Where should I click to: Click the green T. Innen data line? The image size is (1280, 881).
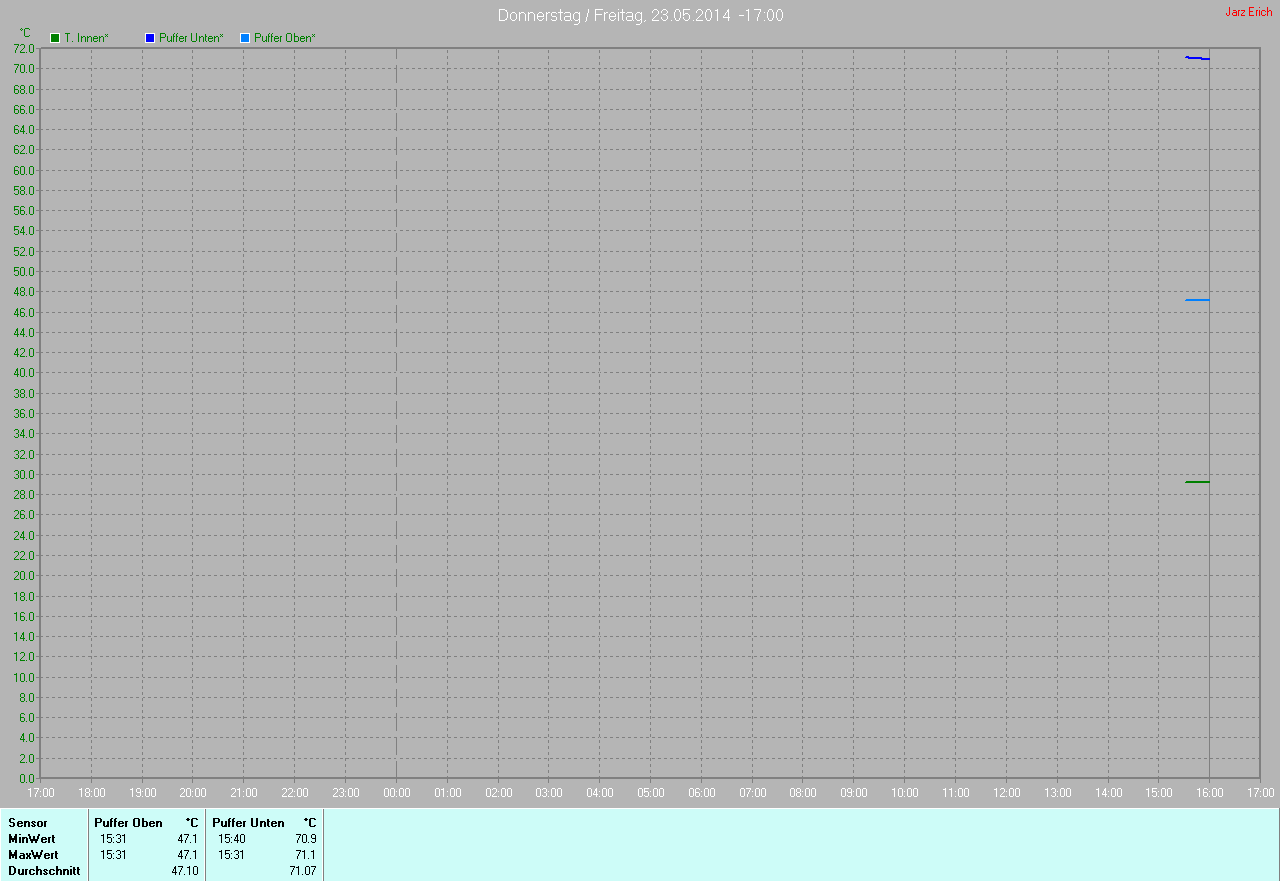(x=1197, y=482)
